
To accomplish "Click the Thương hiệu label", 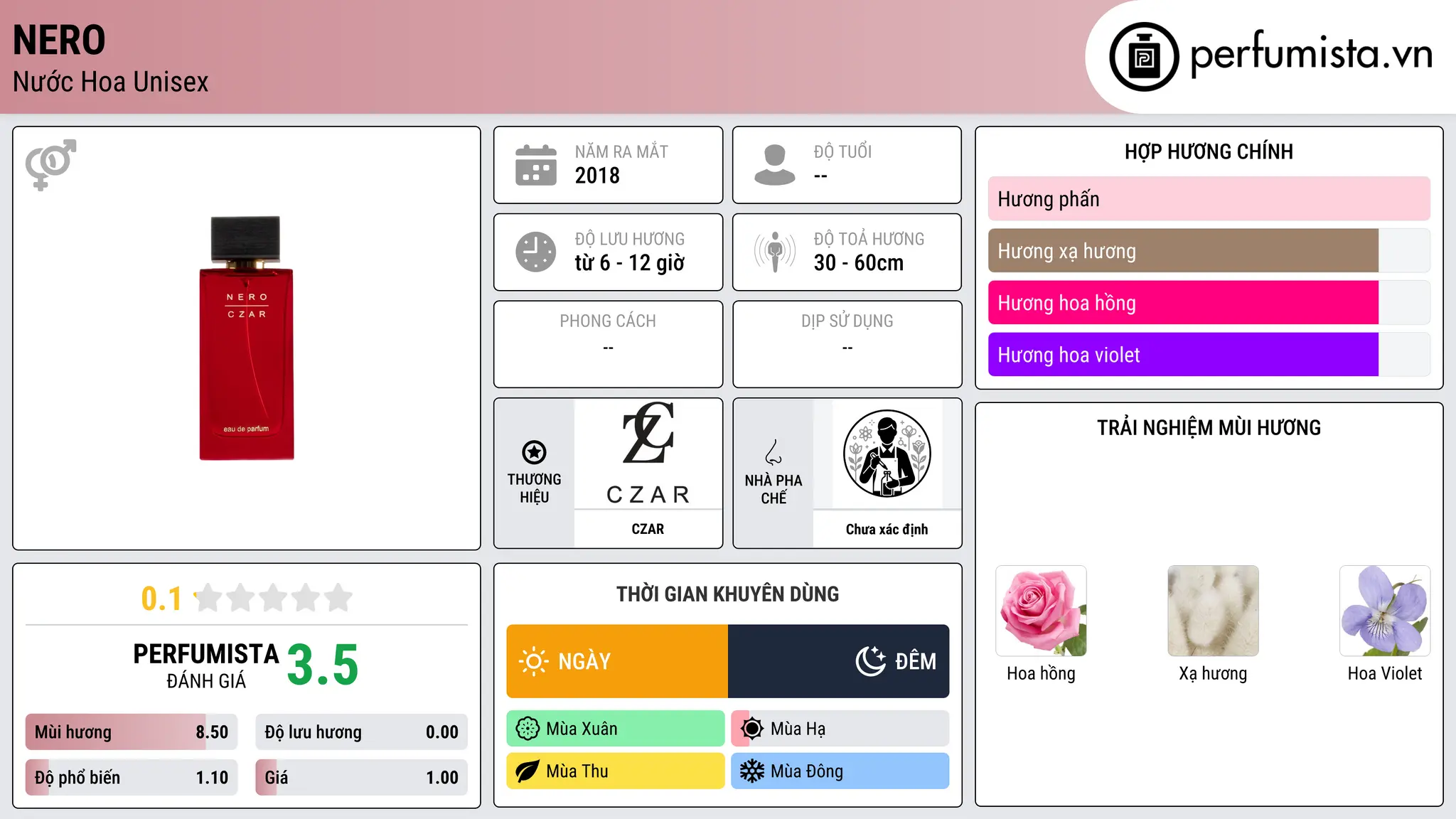I will click(x=534, y=488).
